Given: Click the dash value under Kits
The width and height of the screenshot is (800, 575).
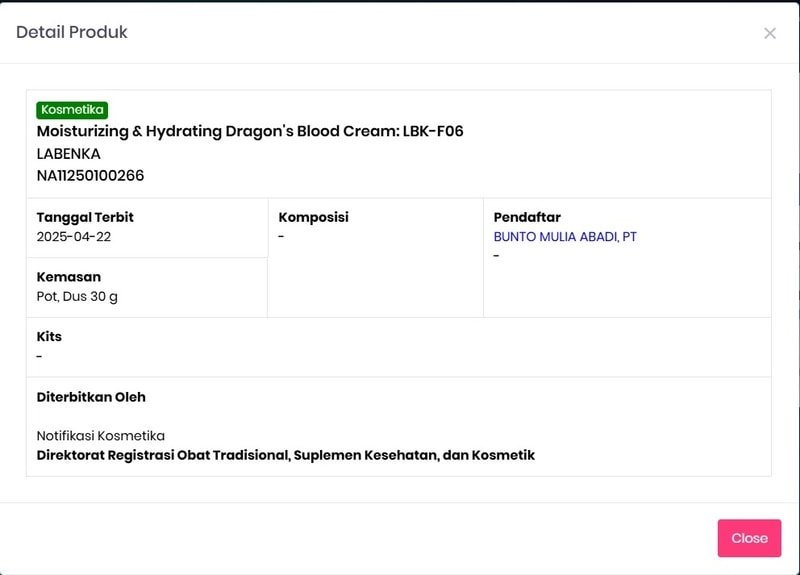Looking at the screenshot, I should tap(40, 357).
